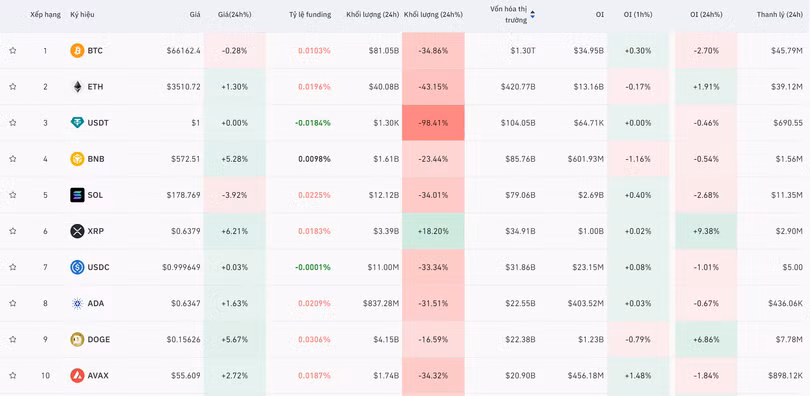Image resolution: width=810 pixels, height=396 pixels.
Task: Sort by Giá(24h%) column header
Action: point(235,15)
